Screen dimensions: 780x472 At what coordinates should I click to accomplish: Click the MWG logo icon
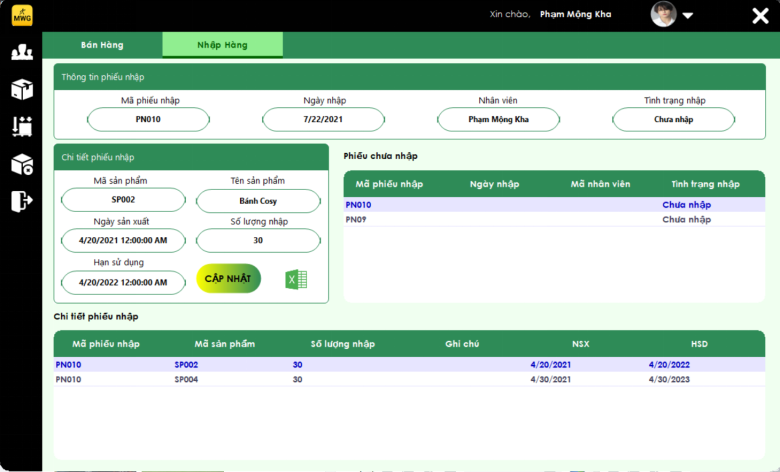(x=22, y=15)
